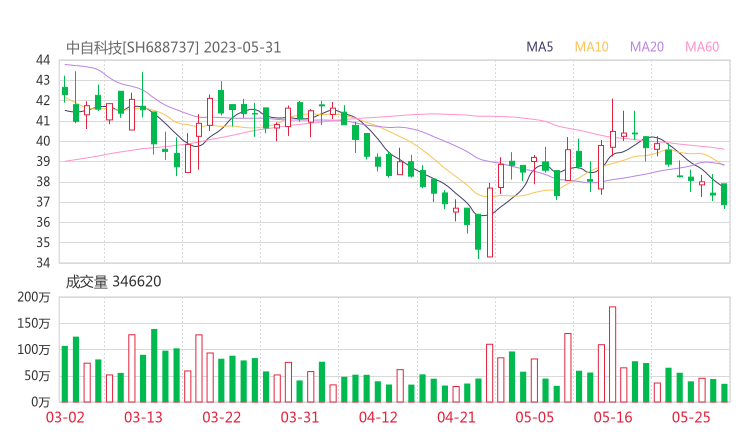Click the 34 price axis label
The width and height of the screenshot is (740, 440).
click(43, 262)
